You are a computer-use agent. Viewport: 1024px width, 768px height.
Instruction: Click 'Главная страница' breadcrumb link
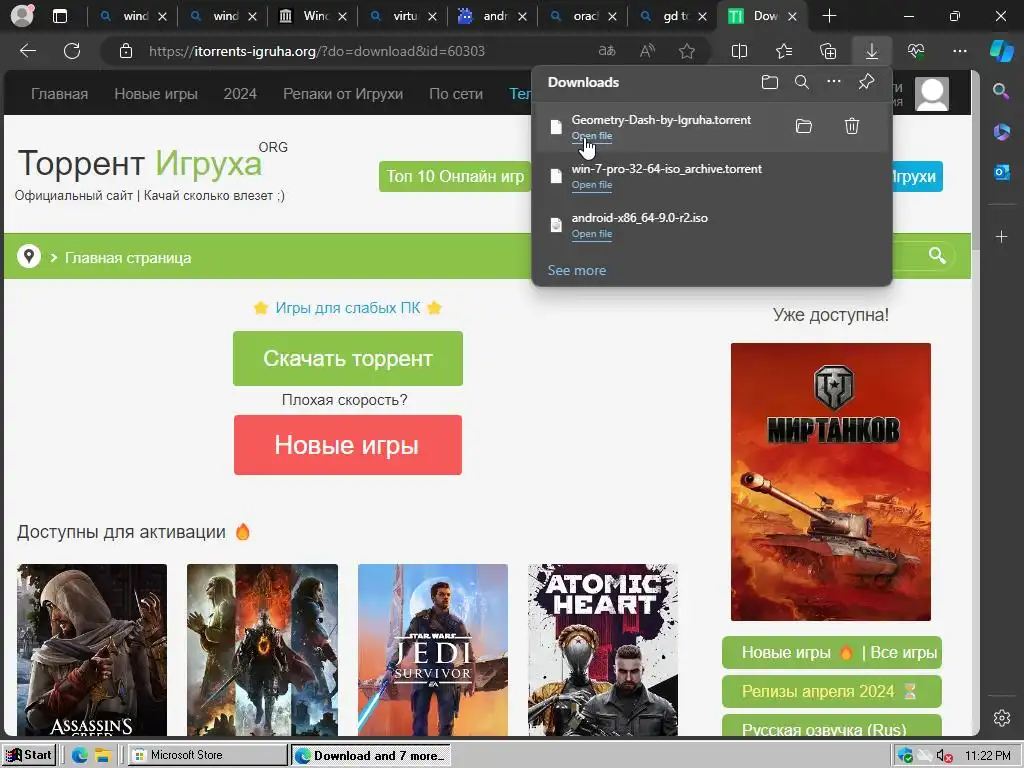point(128,258)
